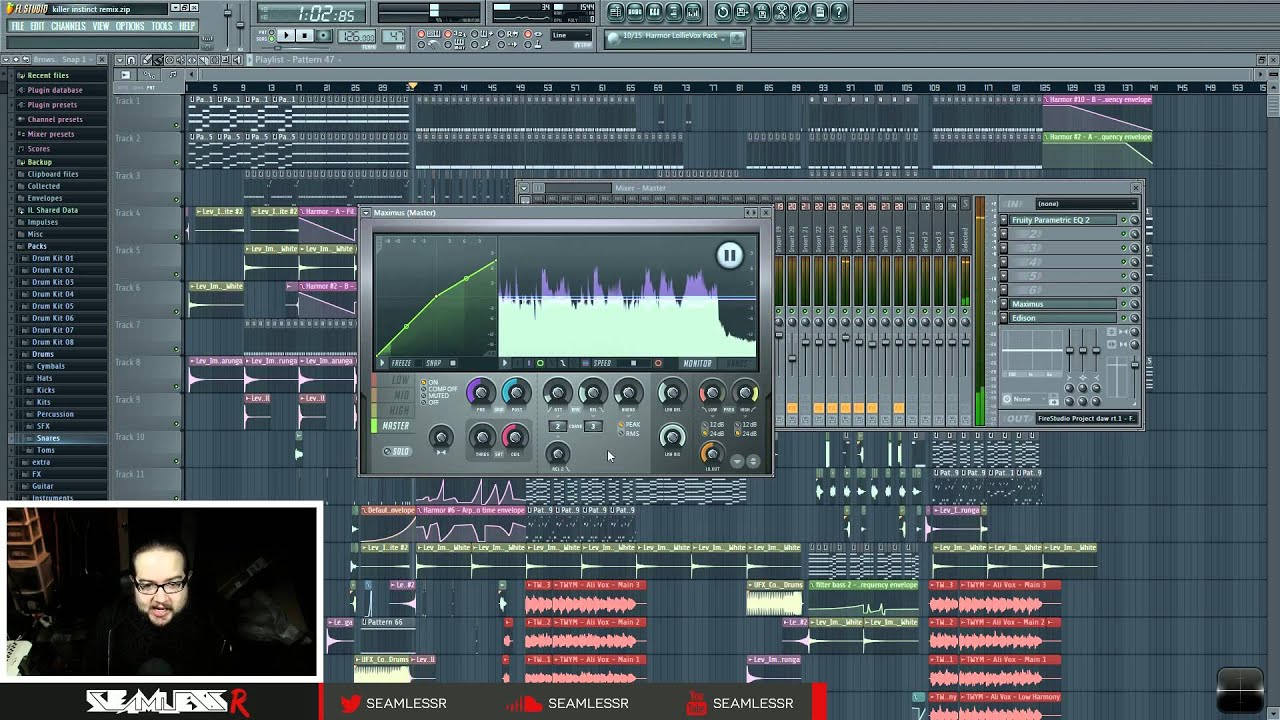Select the paint brush tool in playlist
This screenshot has width=1280, height=720.
158,60
